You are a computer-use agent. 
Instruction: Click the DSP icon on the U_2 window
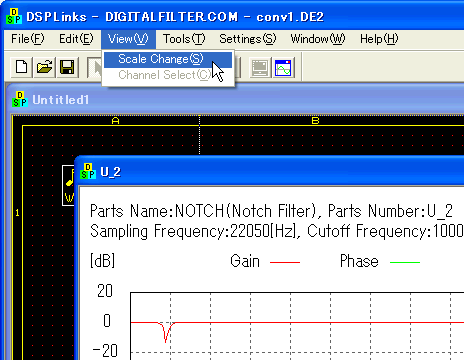tap(88, 171)
